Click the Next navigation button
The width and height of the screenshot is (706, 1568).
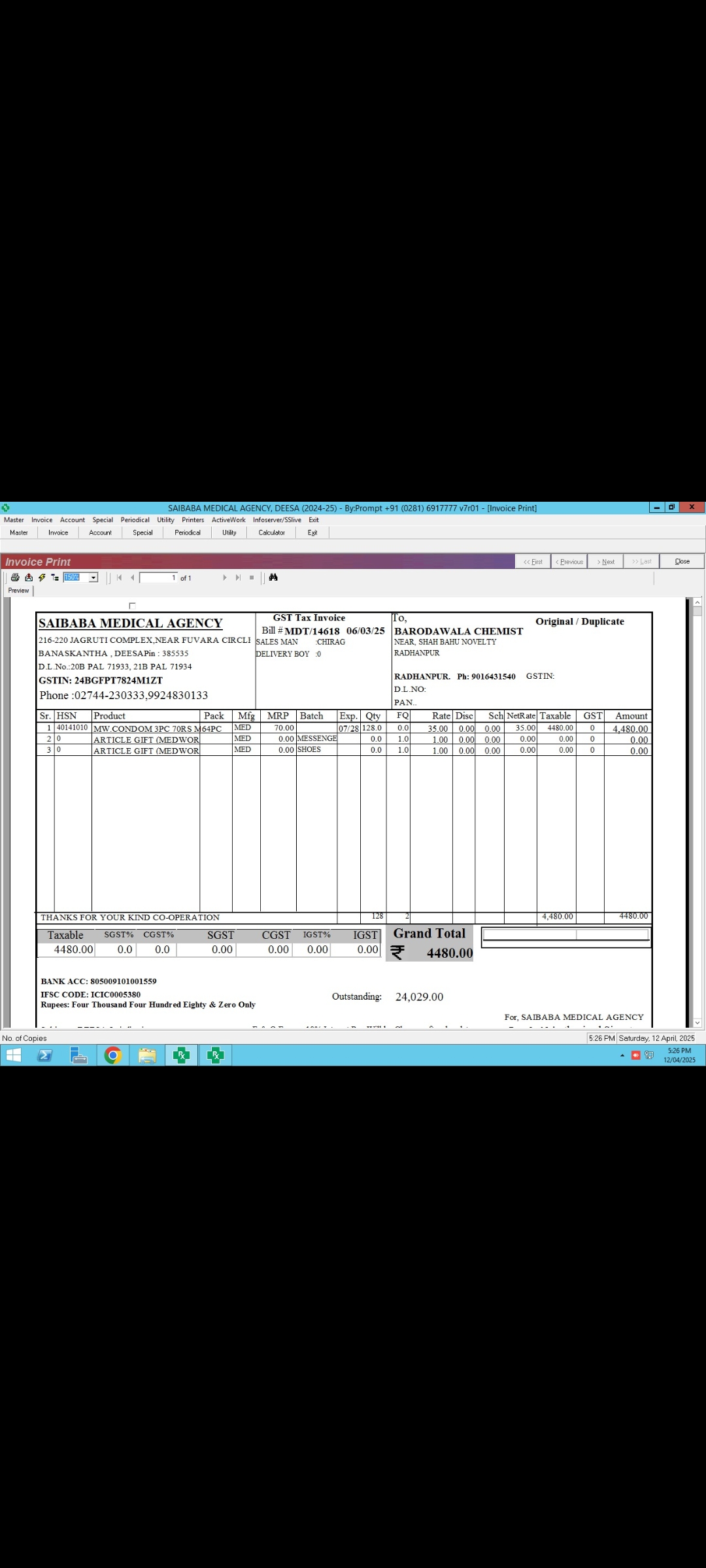point(605,562)
